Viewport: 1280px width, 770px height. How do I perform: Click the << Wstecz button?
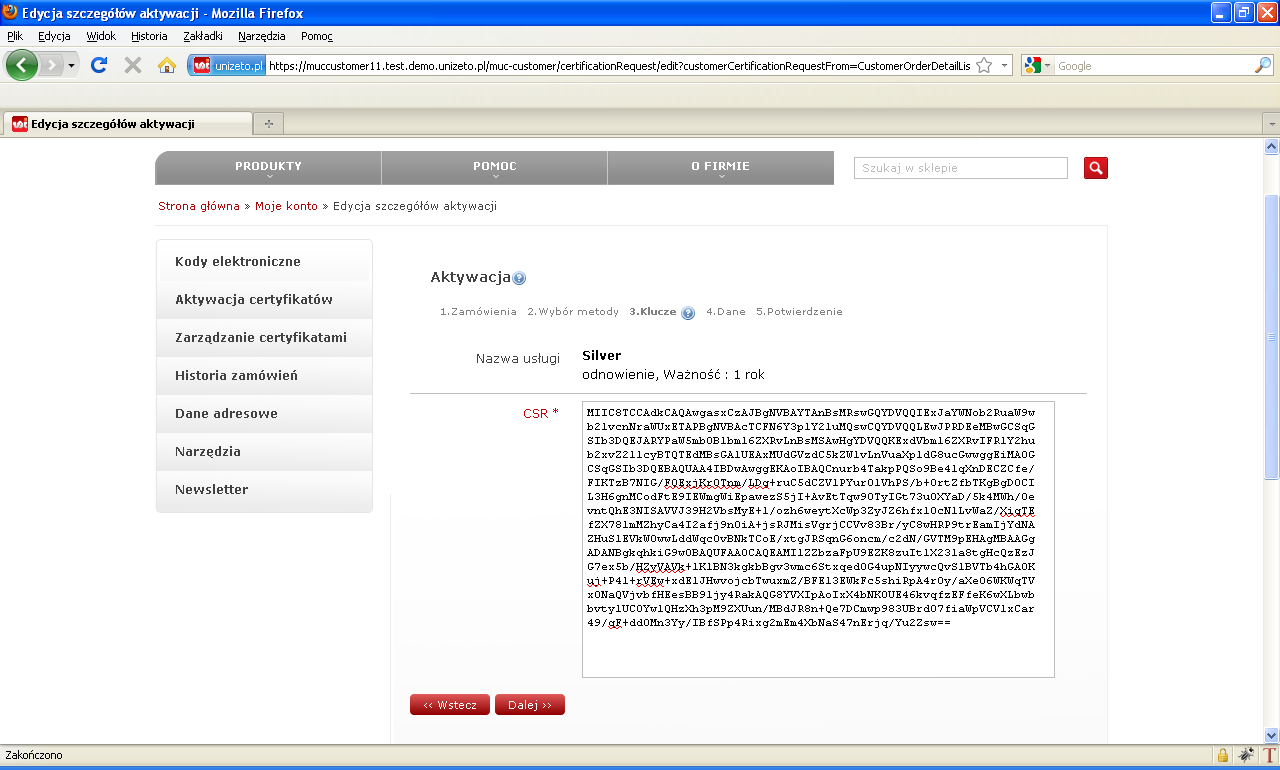pos(450,705)
